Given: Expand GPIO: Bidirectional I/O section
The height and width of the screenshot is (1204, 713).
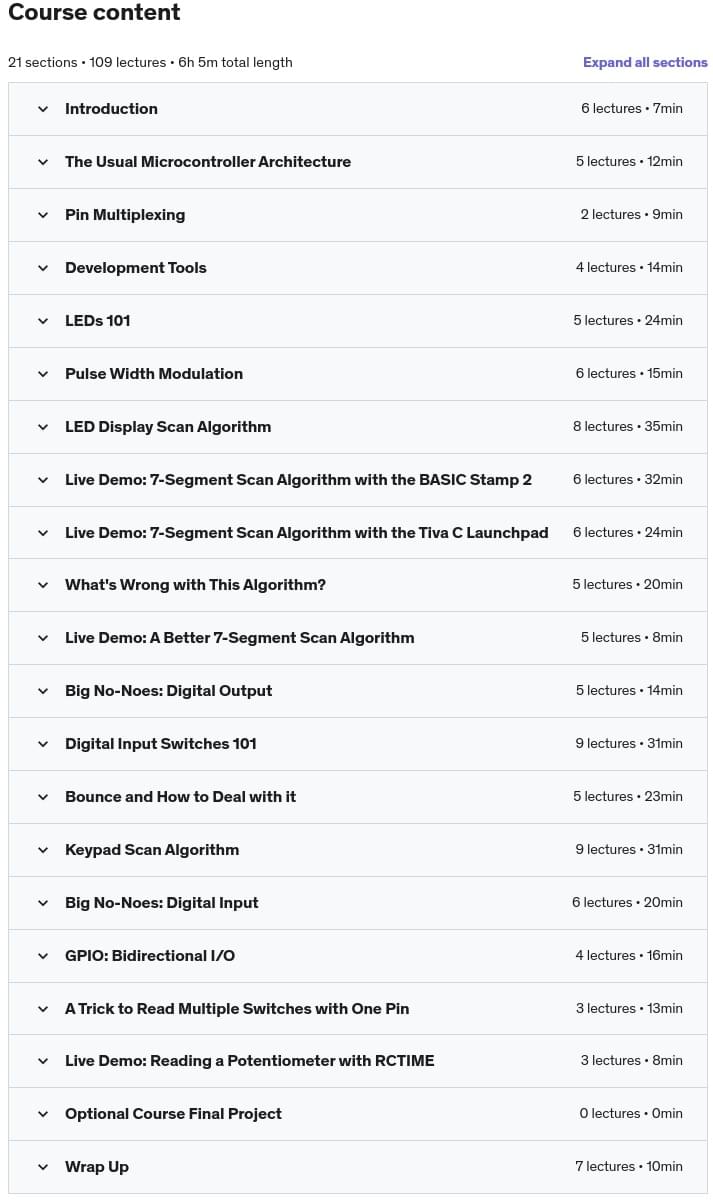Looking at the screenshot, I should (x=358, y=956).
